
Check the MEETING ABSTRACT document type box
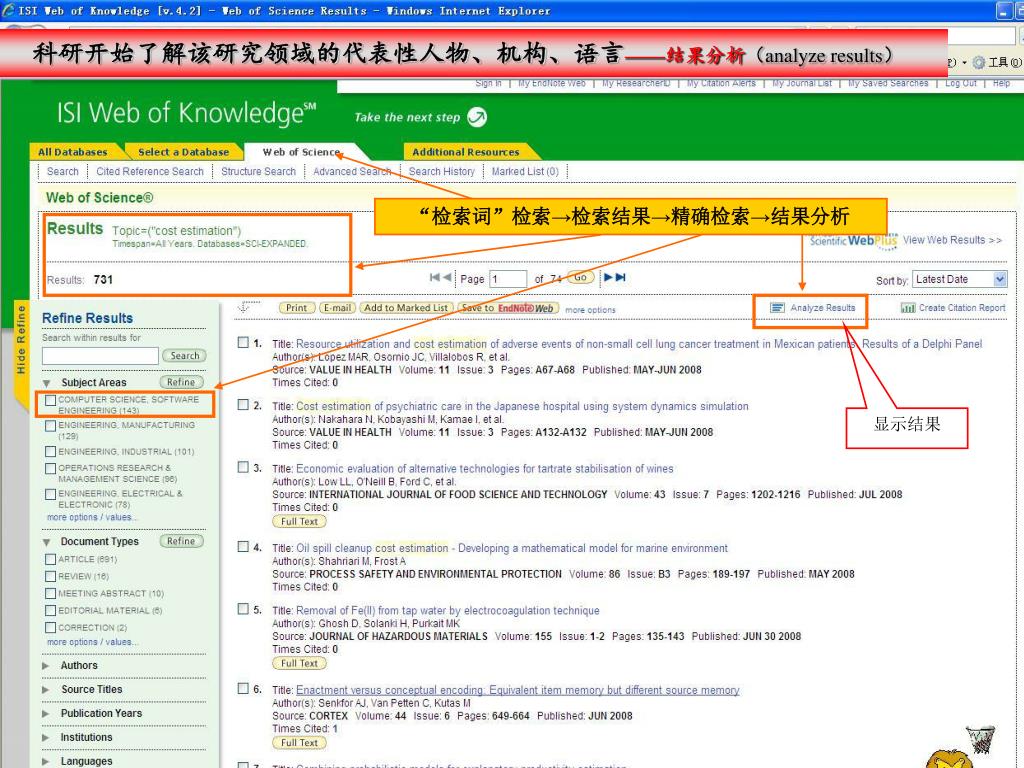(50, 593)
